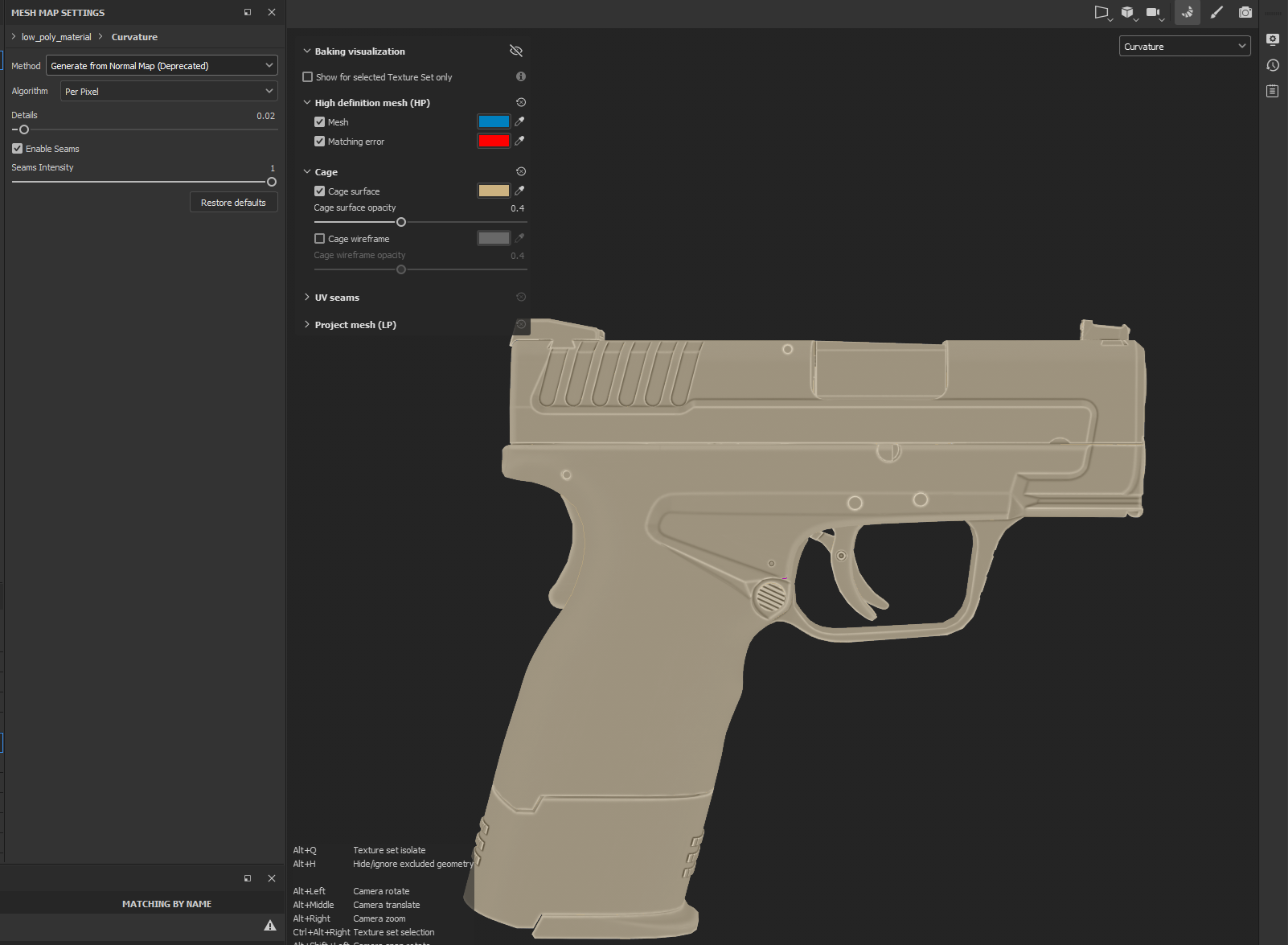Uncheck the Matching error checkbox
Viewport: 1288px width, 945px height.
319,142
